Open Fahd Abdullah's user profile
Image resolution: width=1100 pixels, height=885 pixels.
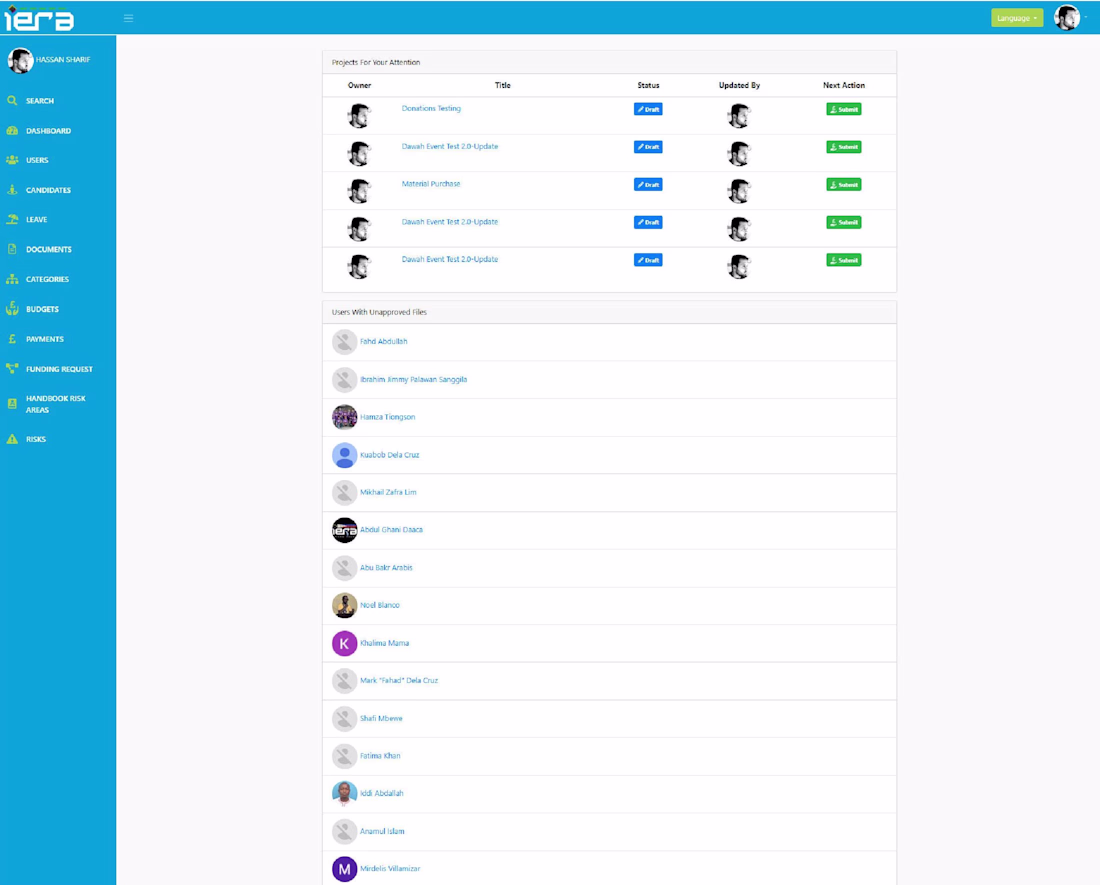coord(383,342)
